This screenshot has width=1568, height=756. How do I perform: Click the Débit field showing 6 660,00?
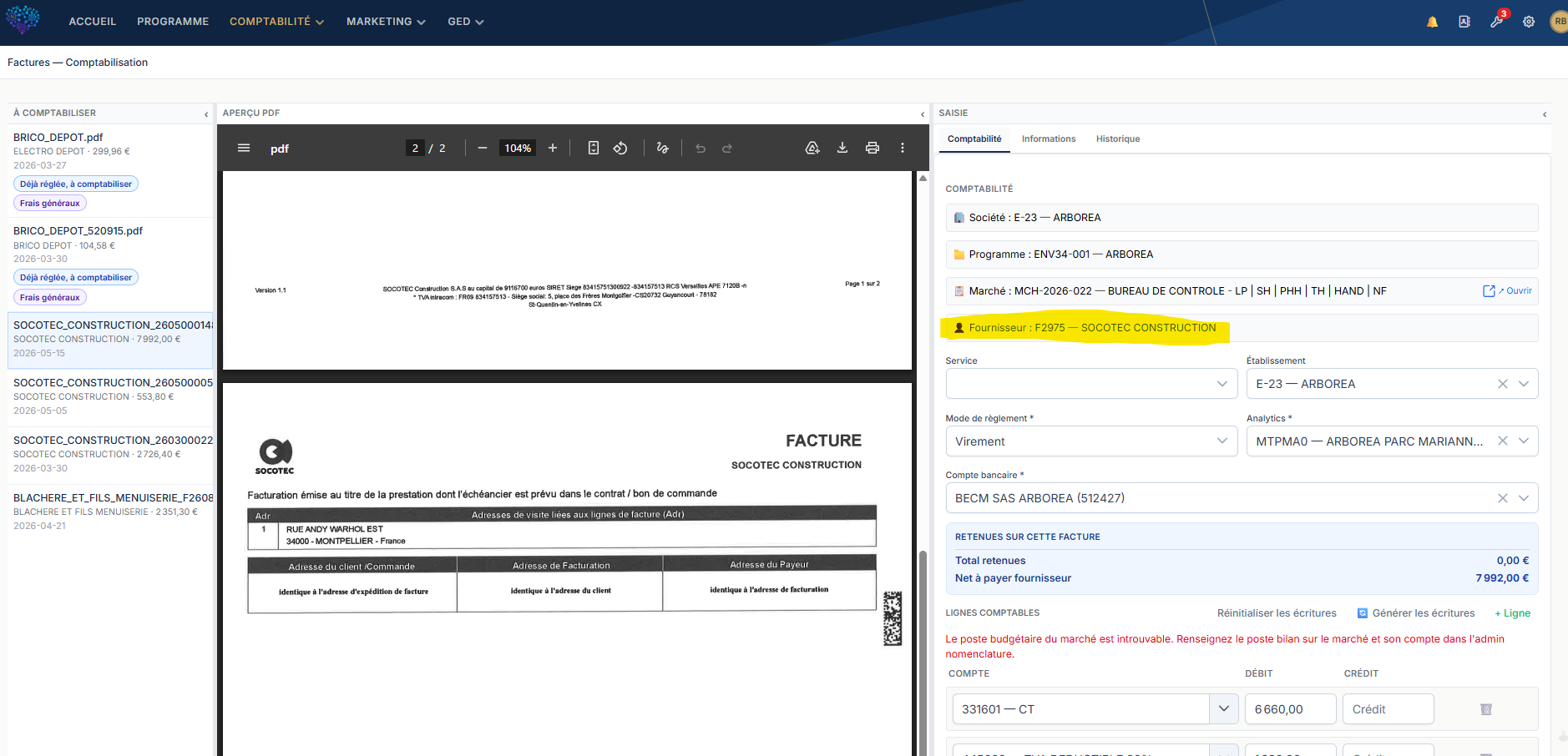(x=1291, y=709)
